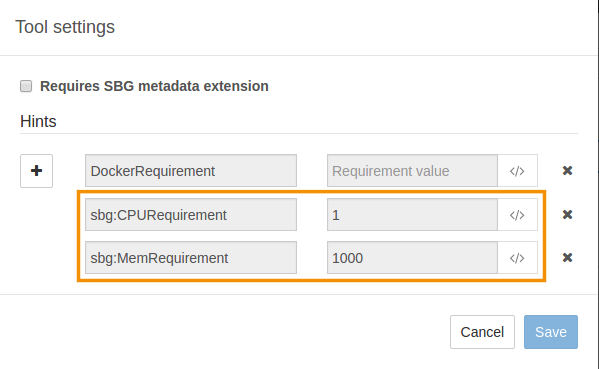Add a new hint with plus button

[x=36, y=171]
